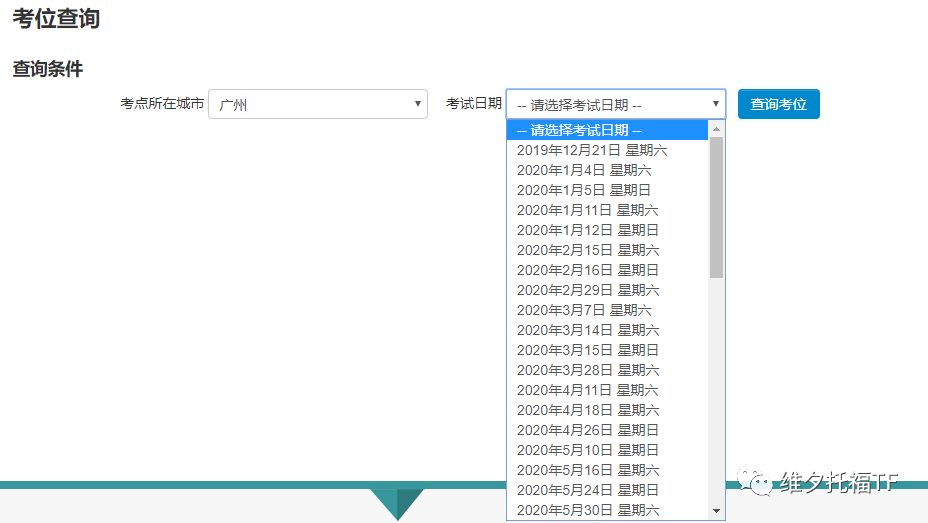928x523 pixels.
Task: Choose 2020年5月24日 星期日 date
Action: coord(607,490)
